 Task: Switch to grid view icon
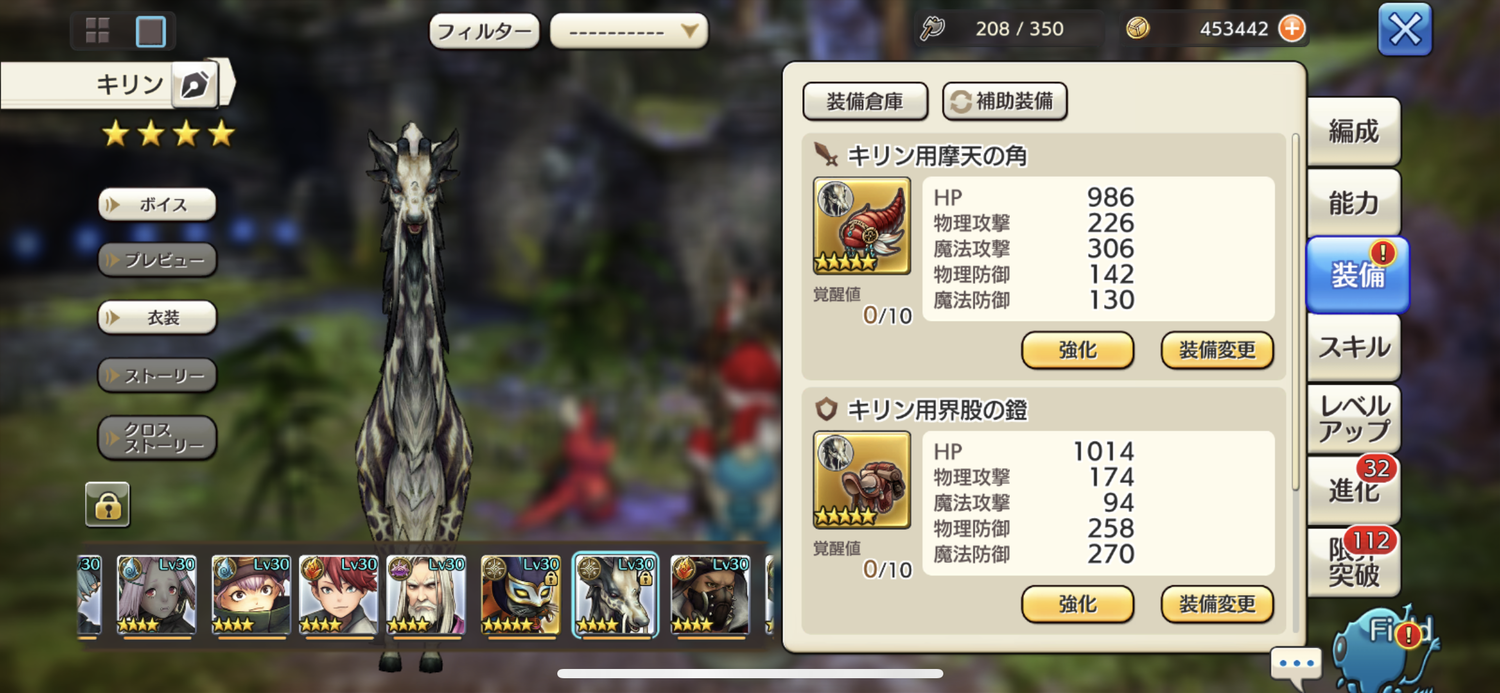97,31
